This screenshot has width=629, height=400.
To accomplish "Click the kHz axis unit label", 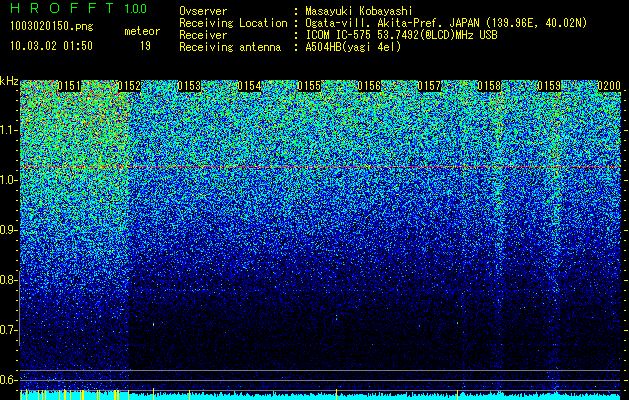I will [9, 81].
